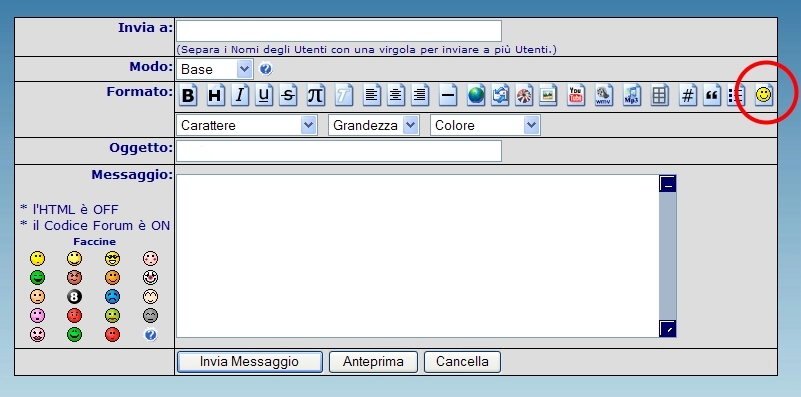The height and width of the screenshot is (397, 801).
Task: Apply italic formatting
Action: tap(240, 95)
